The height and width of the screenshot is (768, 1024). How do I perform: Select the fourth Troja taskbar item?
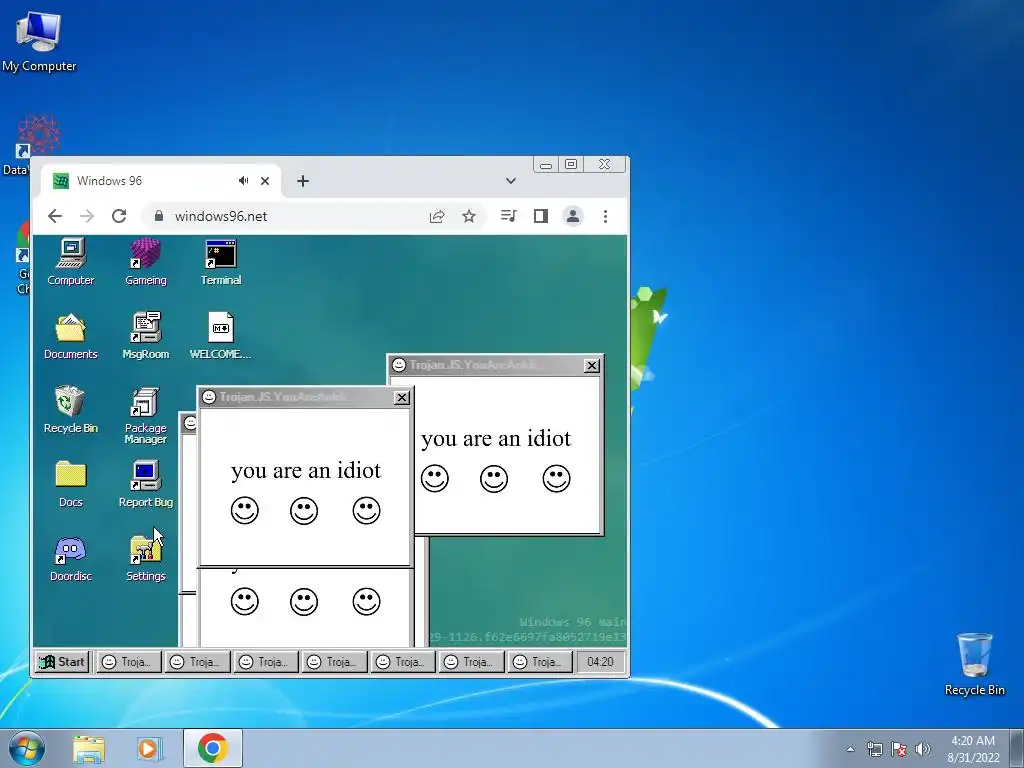(x=334, y=662)
